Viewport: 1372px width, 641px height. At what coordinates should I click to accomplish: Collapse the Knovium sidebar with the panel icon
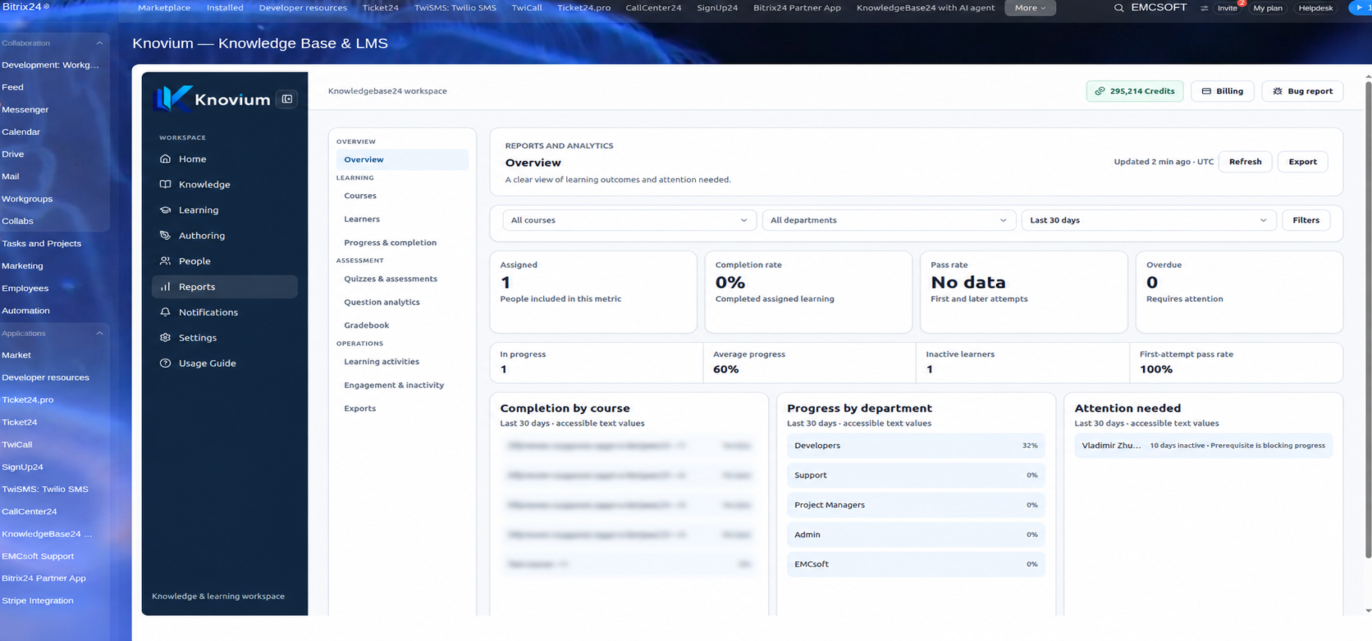287,99
